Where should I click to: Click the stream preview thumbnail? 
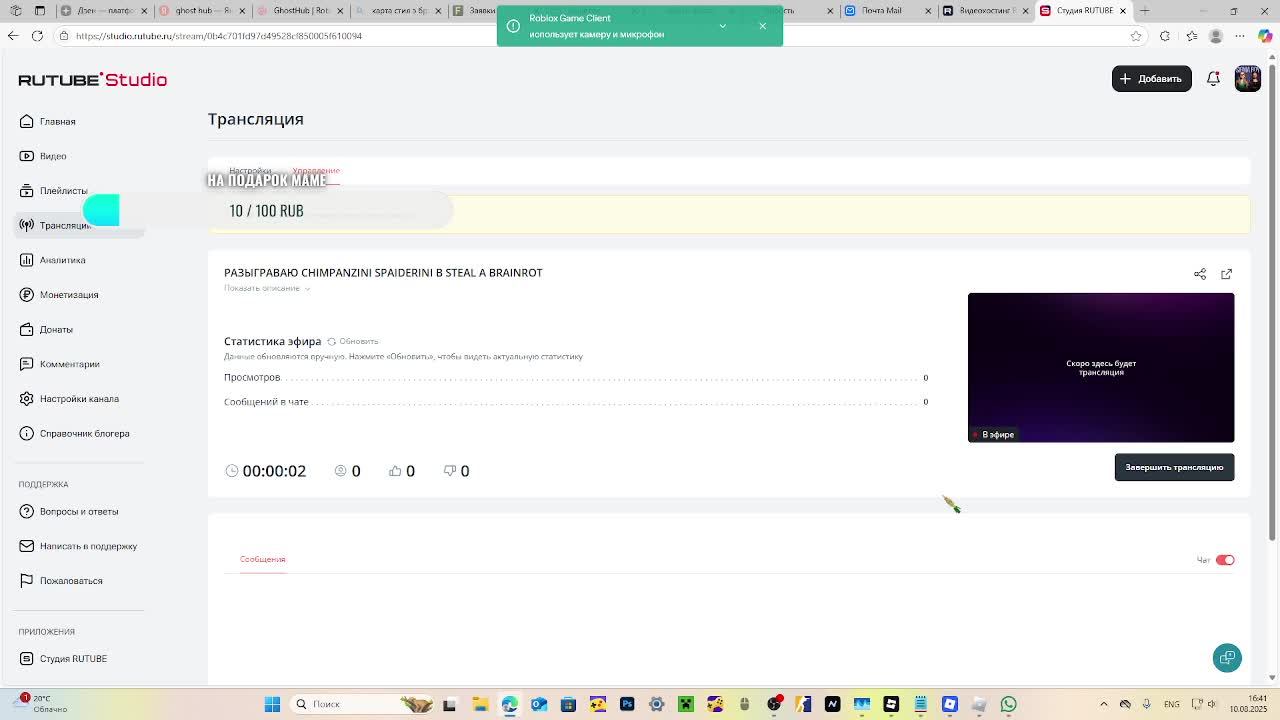1101,367
